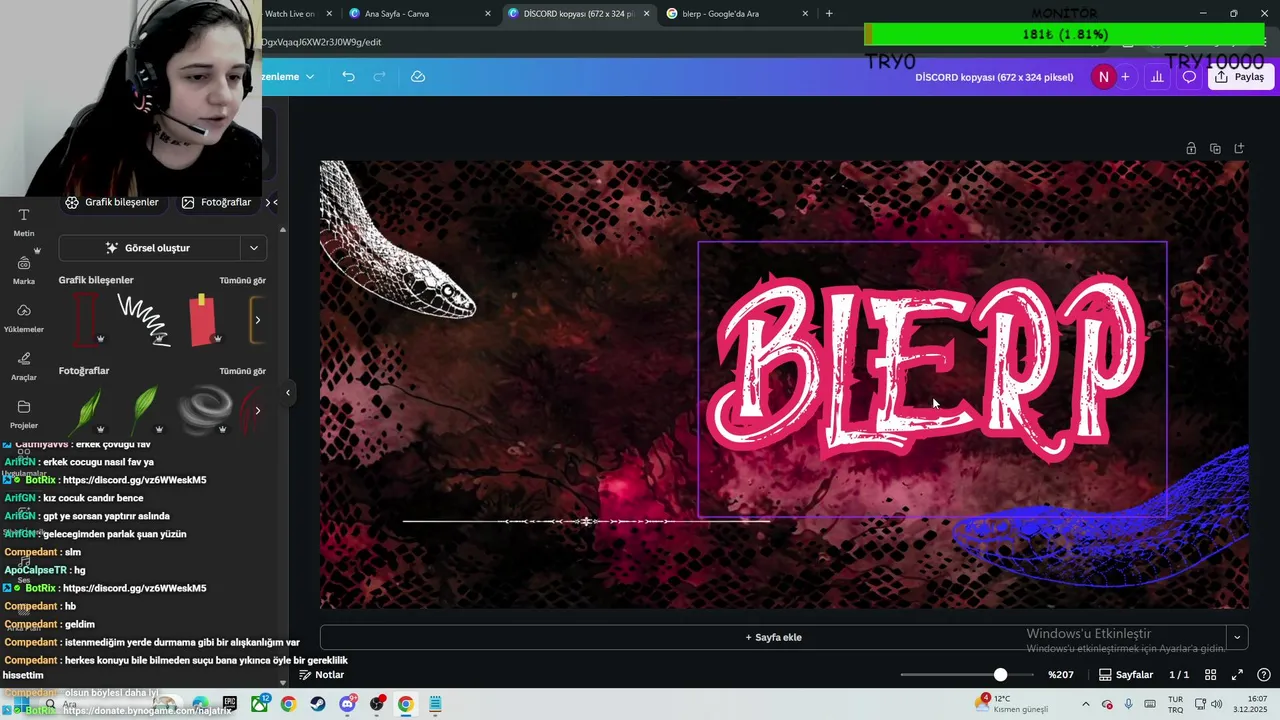Open the analytics bar chart icon

1157,77
